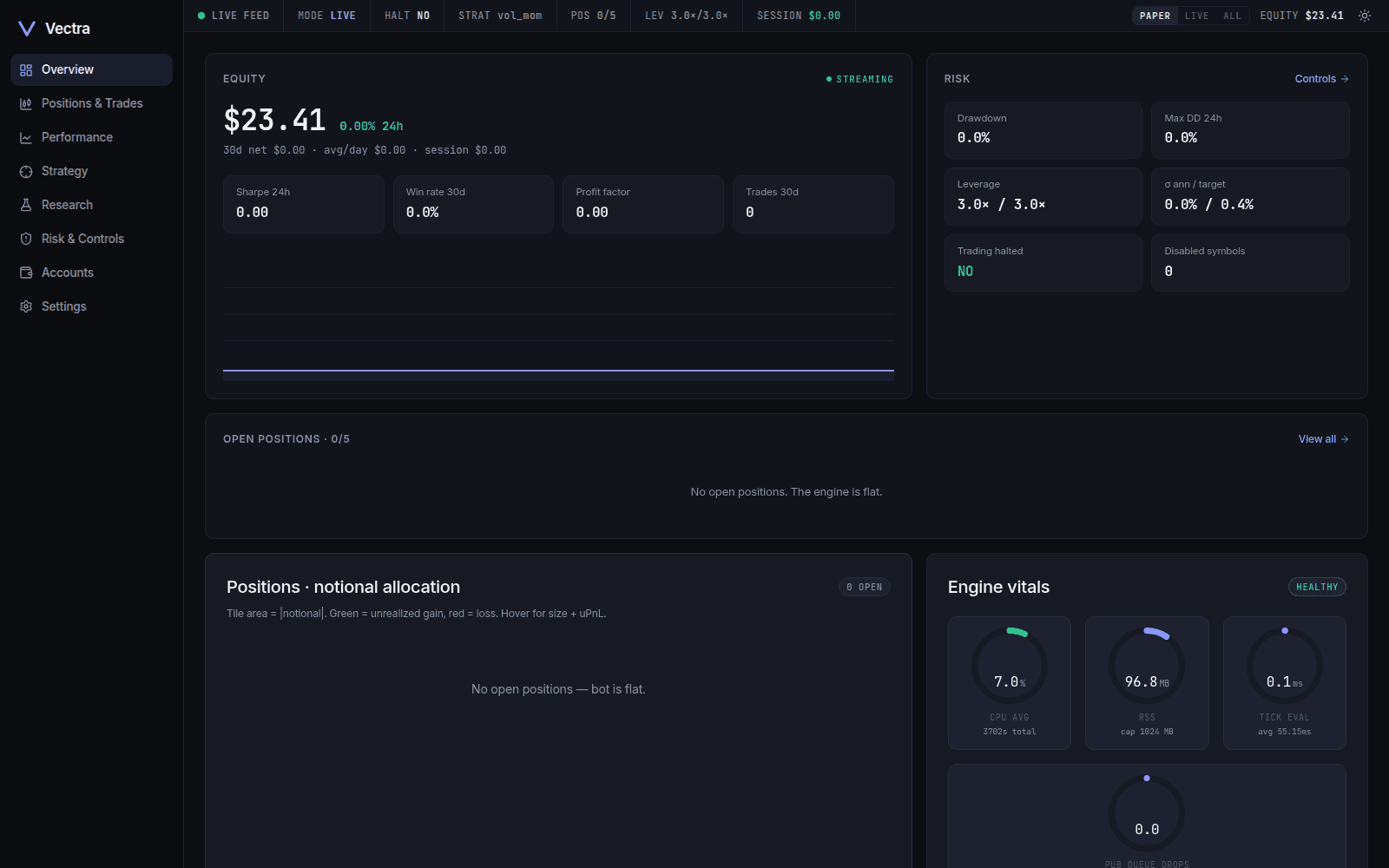Toggle the theme sun icon
The height and width of the screenshot is (868, 1389).
point(1365,16)
